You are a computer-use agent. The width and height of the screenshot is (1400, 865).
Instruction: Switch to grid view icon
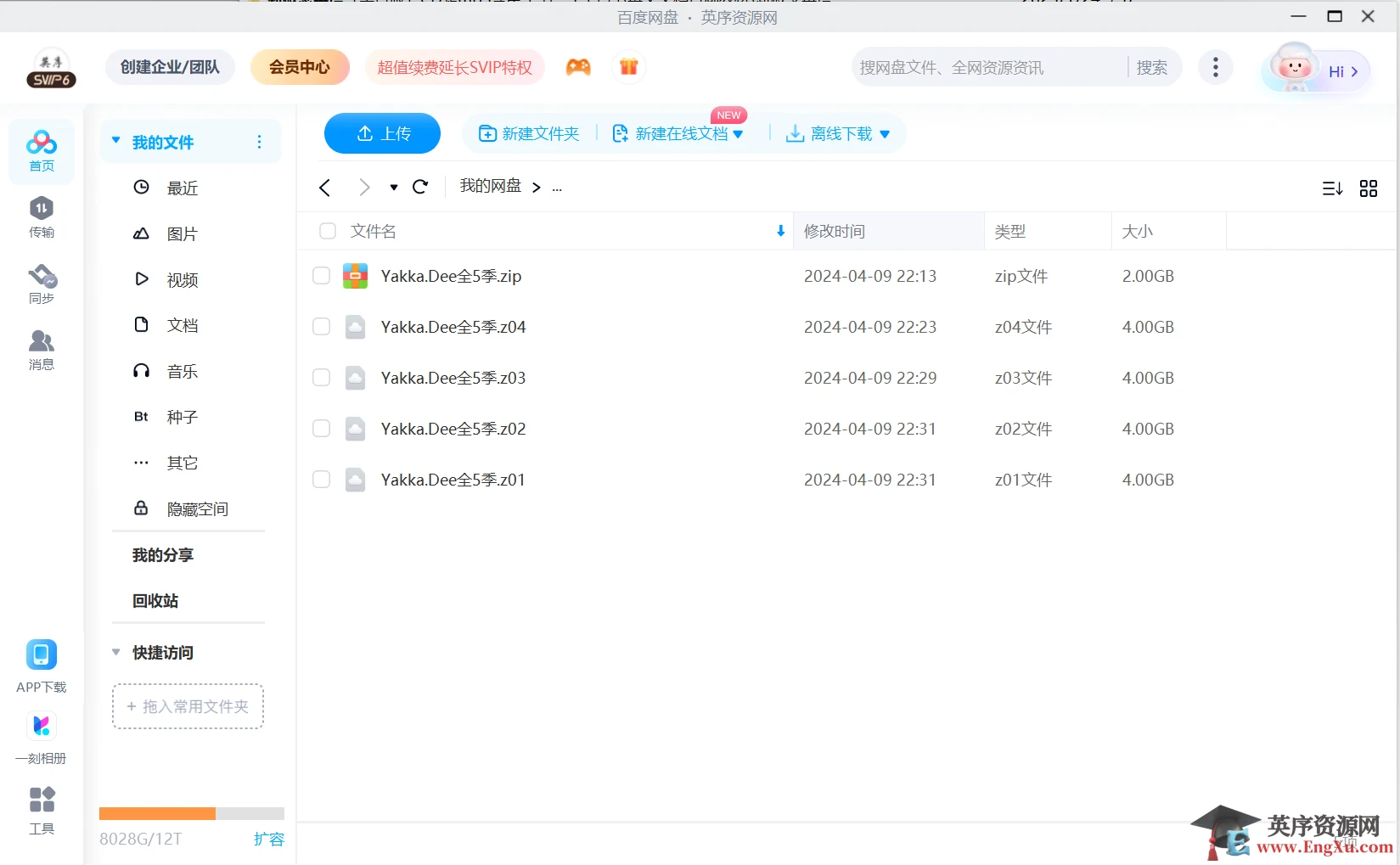pos(1369,188)
